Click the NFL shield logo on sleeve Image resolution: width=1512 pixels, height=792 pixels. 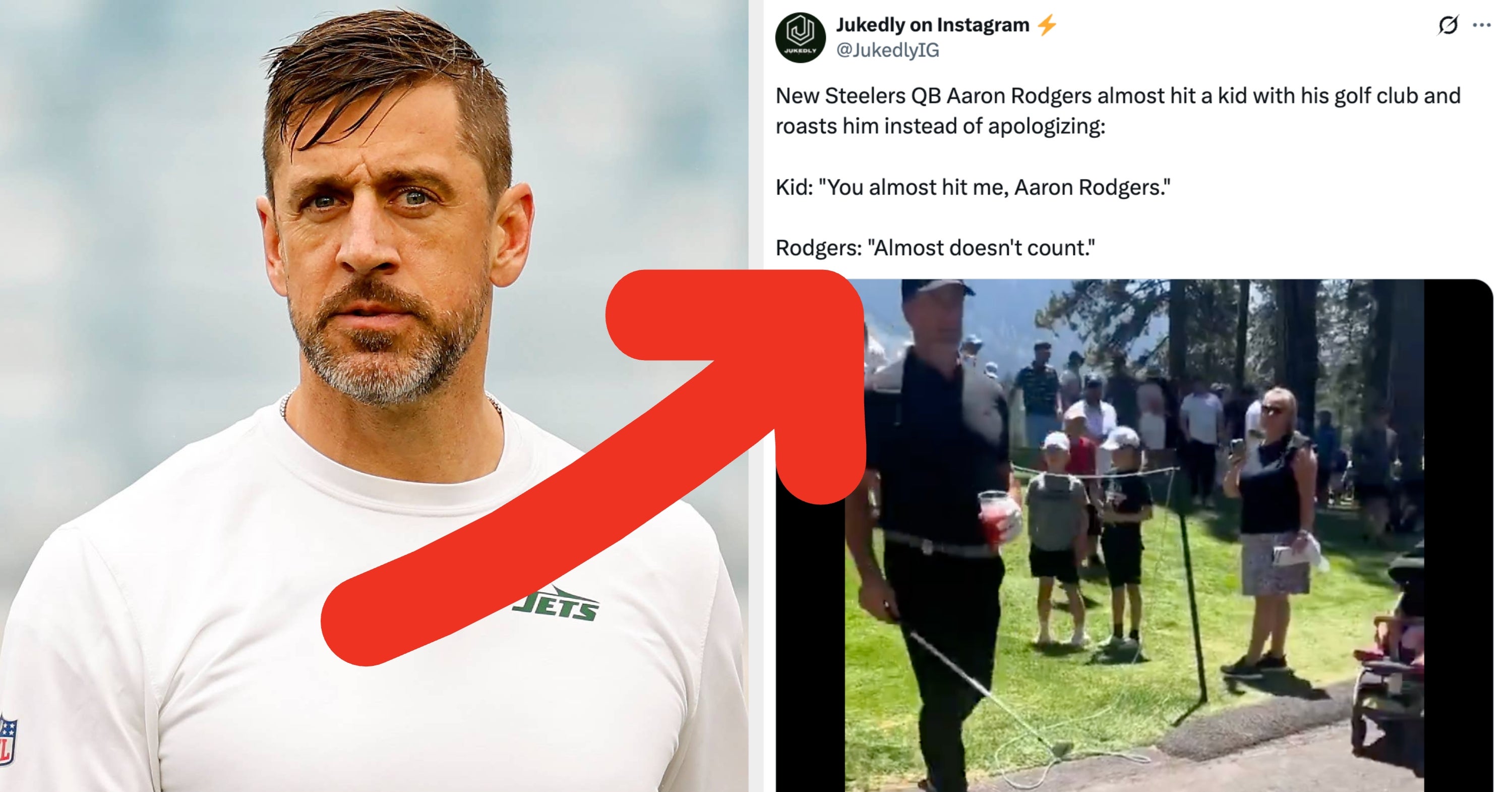(8, 740)
